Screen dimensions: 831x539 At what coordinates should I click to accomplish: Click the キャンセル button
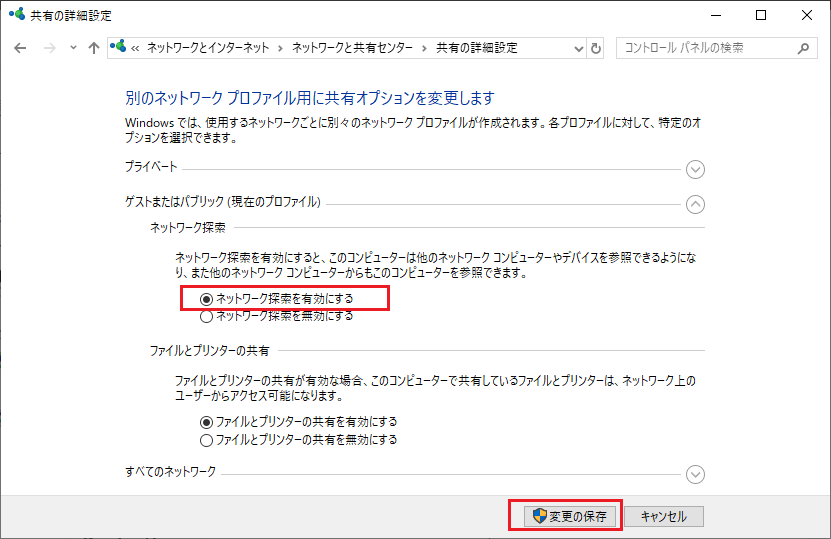[663, 516]
